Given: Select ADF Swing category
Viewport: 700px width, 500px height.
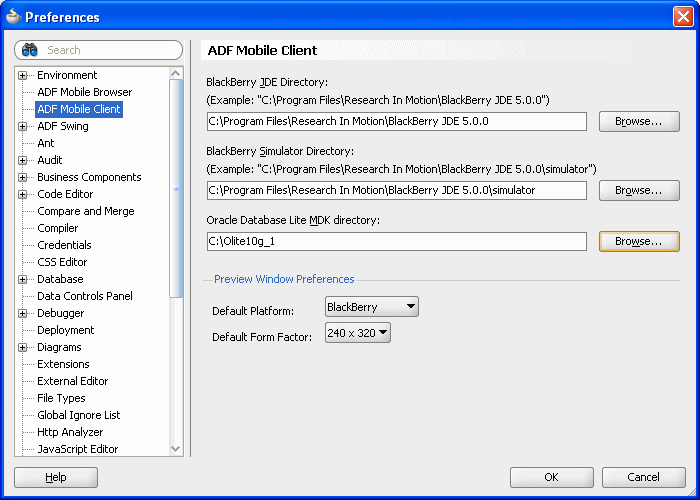Looking at the screenshot, I should (62, 126).
